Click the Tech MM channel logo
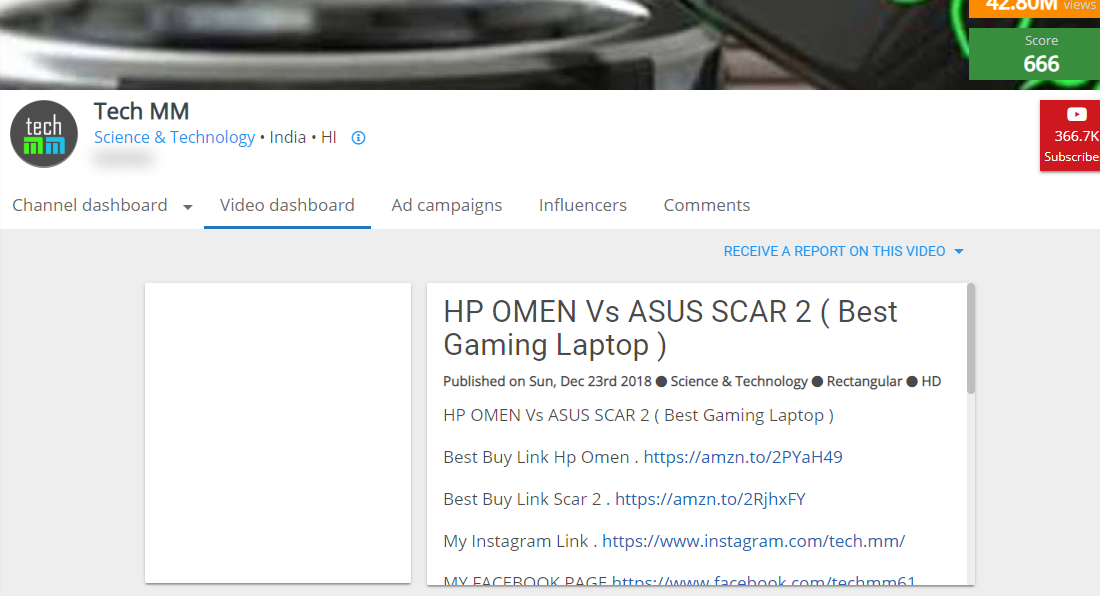 click(43, 134)
